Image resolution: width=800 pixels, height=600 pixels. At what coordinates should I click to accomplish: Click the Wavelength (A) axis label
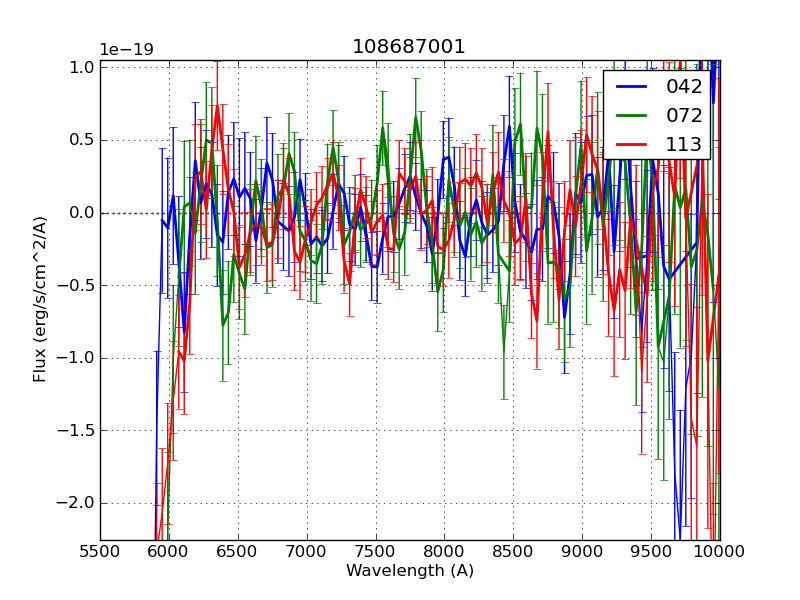[x=410, y=571]
